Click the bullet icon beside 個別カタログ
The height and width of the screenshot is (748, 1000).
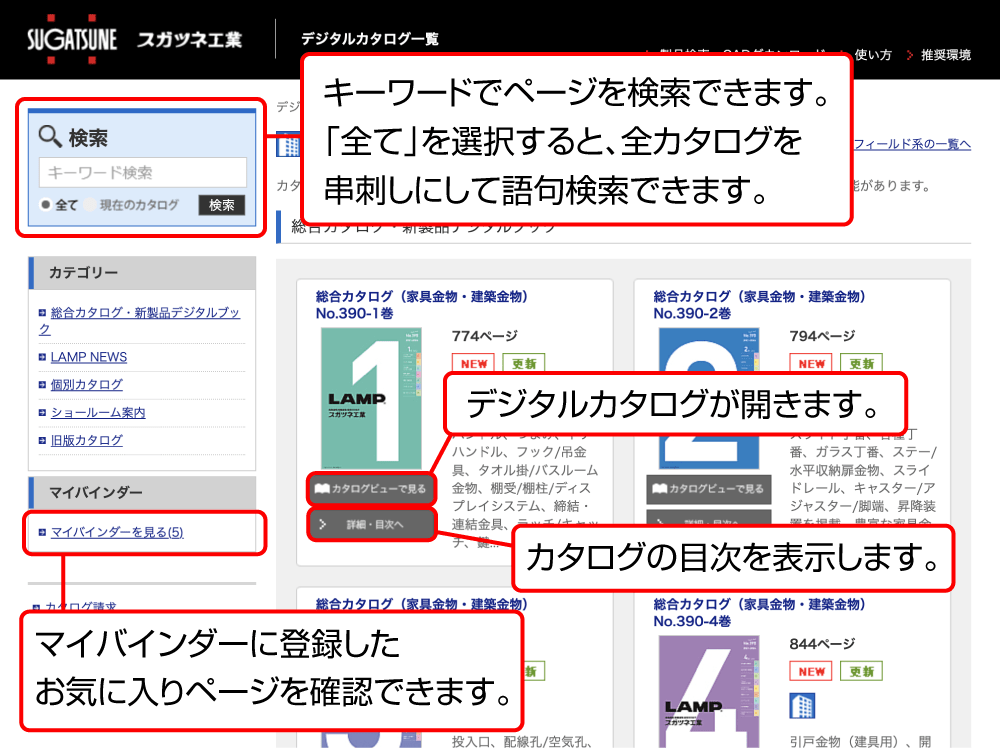tap(42, 385)
